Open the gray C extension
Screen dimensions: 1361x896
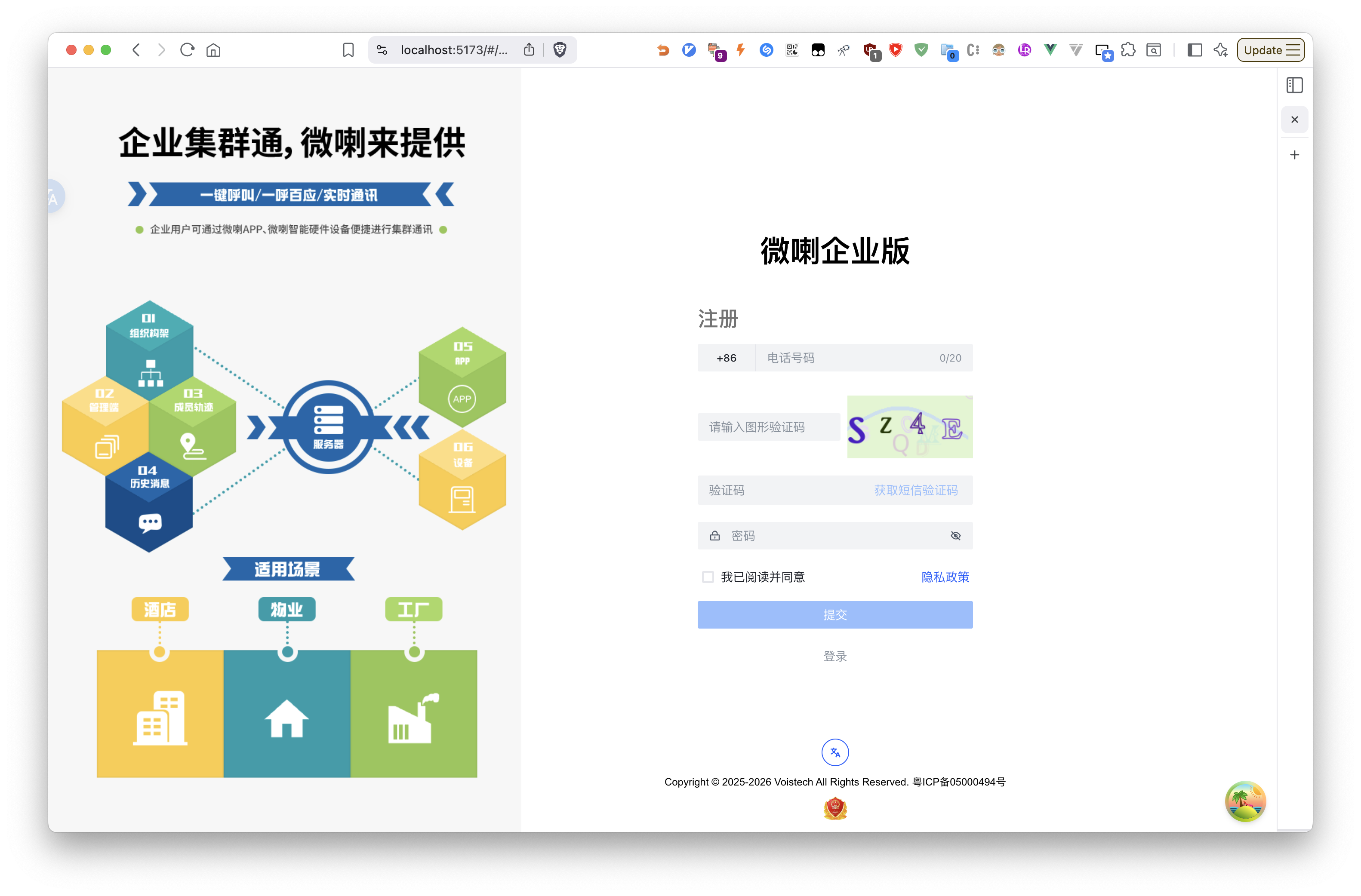[x=973, y=50]
